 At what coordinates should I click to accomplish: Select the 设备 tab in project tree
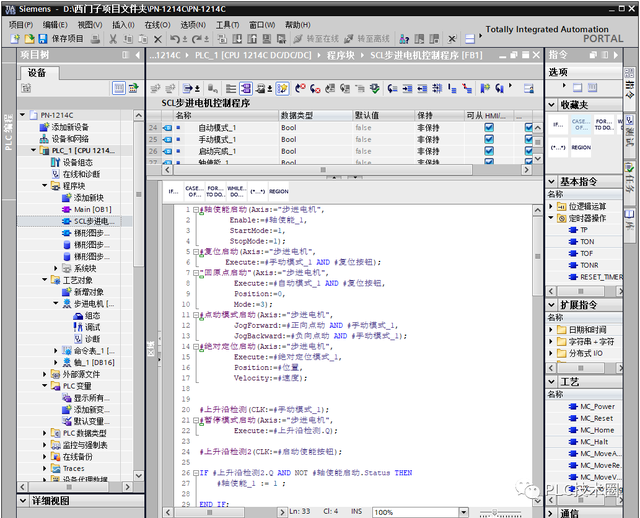pyautogui.click(x=38, y=73)
